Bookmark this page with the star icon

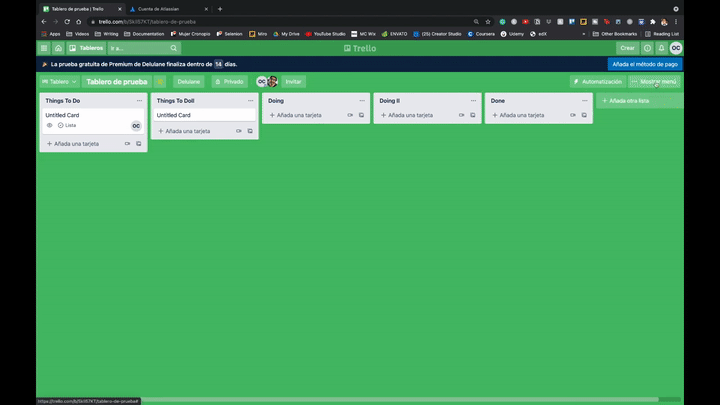click(488, 22)
